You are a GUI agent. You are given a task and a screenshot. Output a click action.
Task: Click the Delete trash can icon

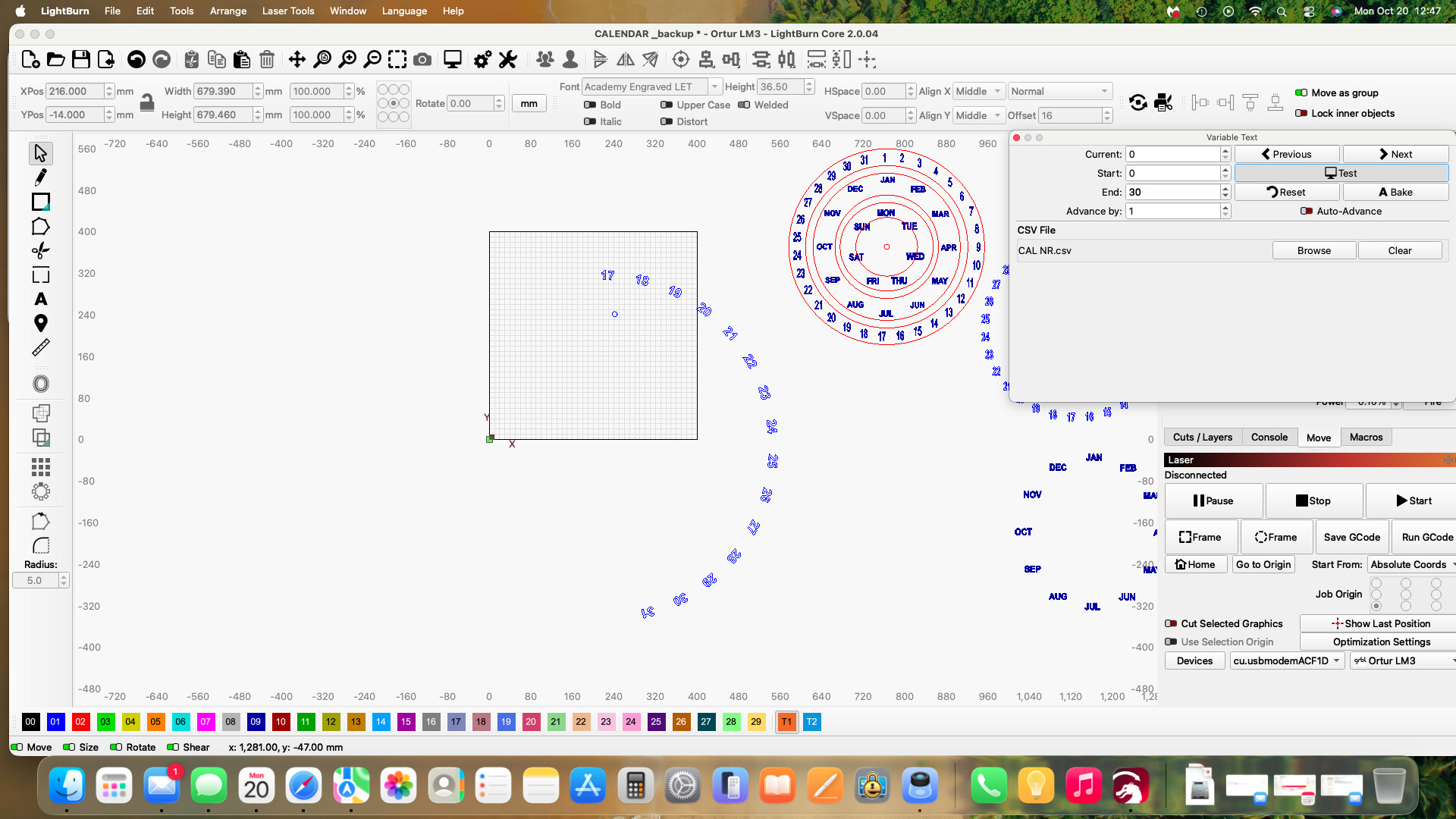(x=267, y=60)
